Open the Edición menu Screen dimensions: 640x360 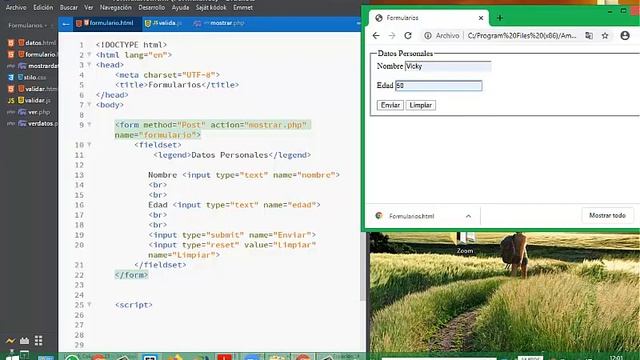[x=43, y=7]
